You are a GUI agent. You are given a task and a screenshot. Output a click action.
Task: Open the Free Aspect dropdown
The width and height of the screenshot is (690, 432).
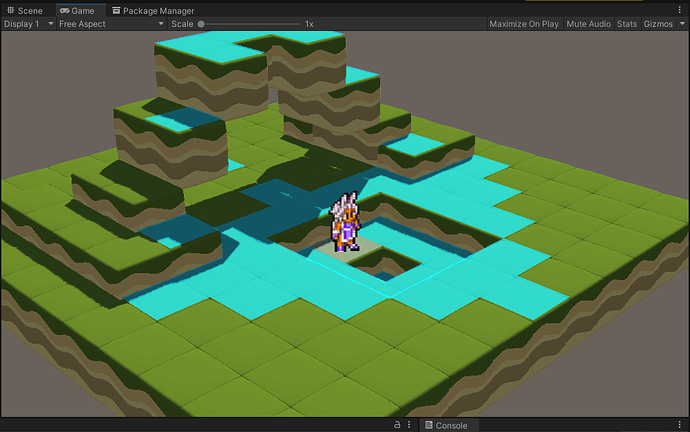111,24
